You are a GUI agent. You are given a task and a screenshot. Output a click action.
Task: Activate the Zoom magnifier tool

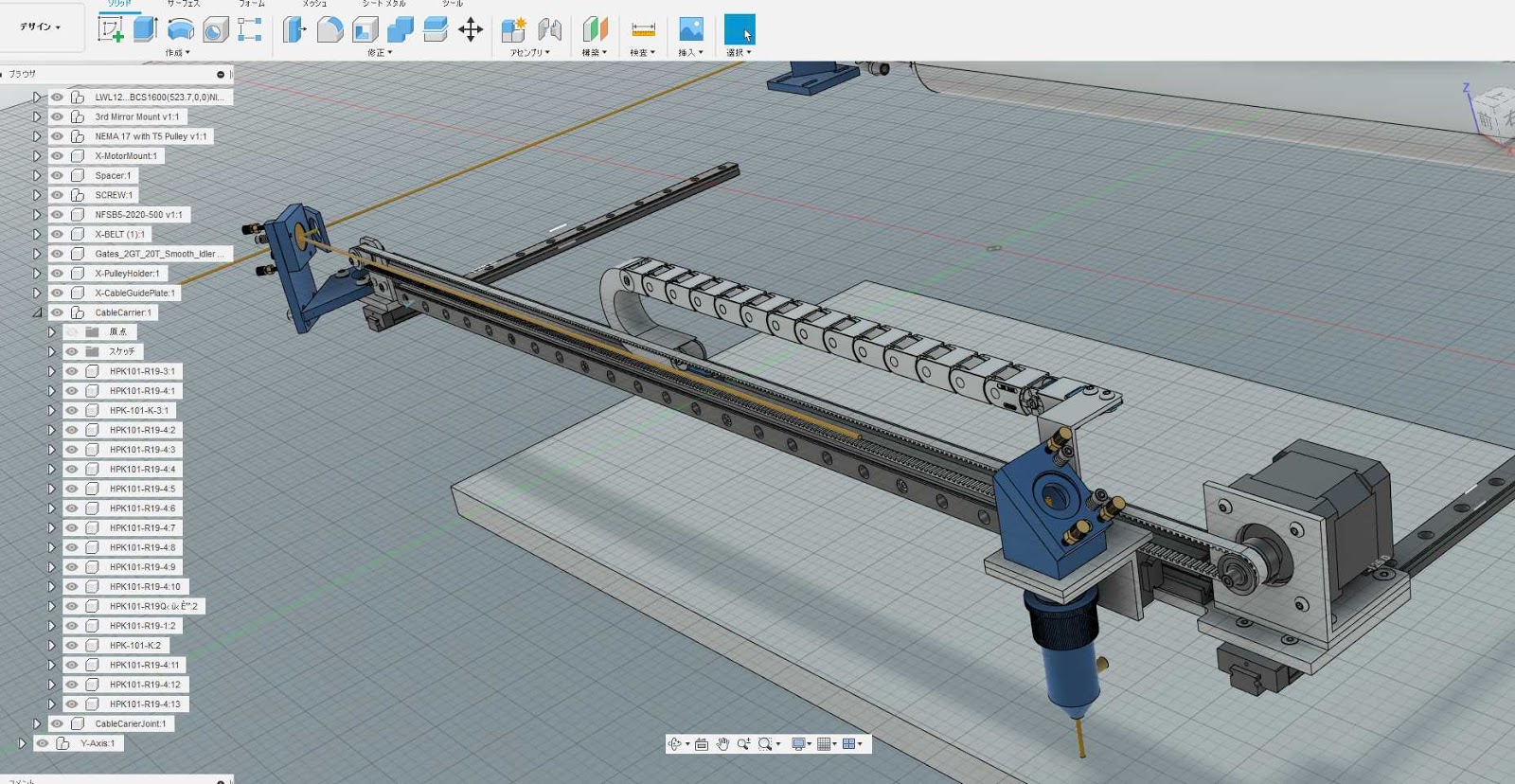743,744
